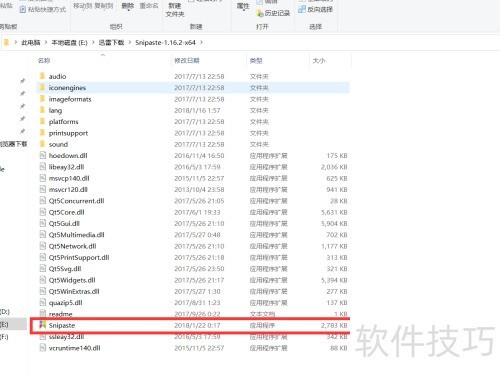Go to 迅雷下载 breadcrumb
The image size is (500, 378).
coord(111,43)
